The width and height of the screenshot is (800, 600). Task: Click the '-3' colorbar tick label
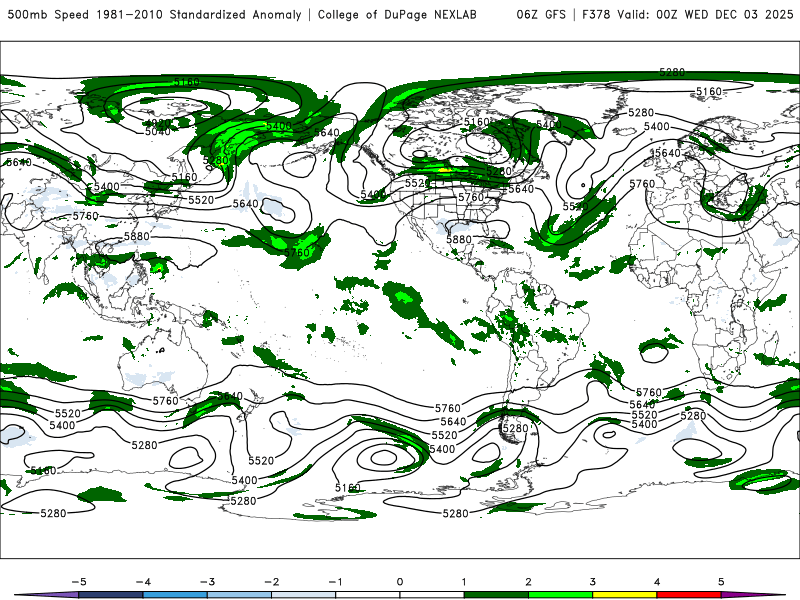point(207,582)
